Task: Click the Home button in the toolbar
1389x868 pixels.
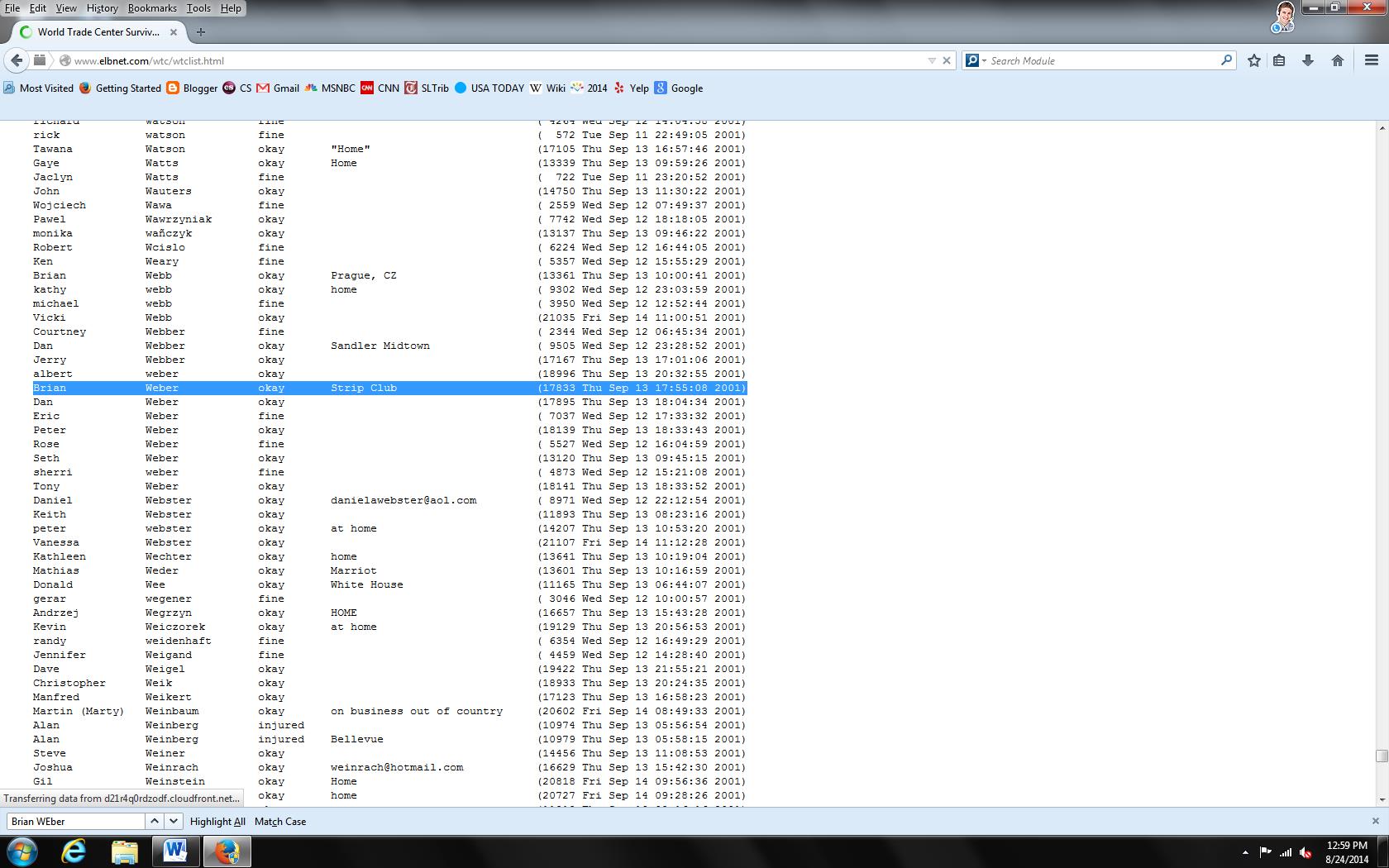Action: (x=1337, y=60)
